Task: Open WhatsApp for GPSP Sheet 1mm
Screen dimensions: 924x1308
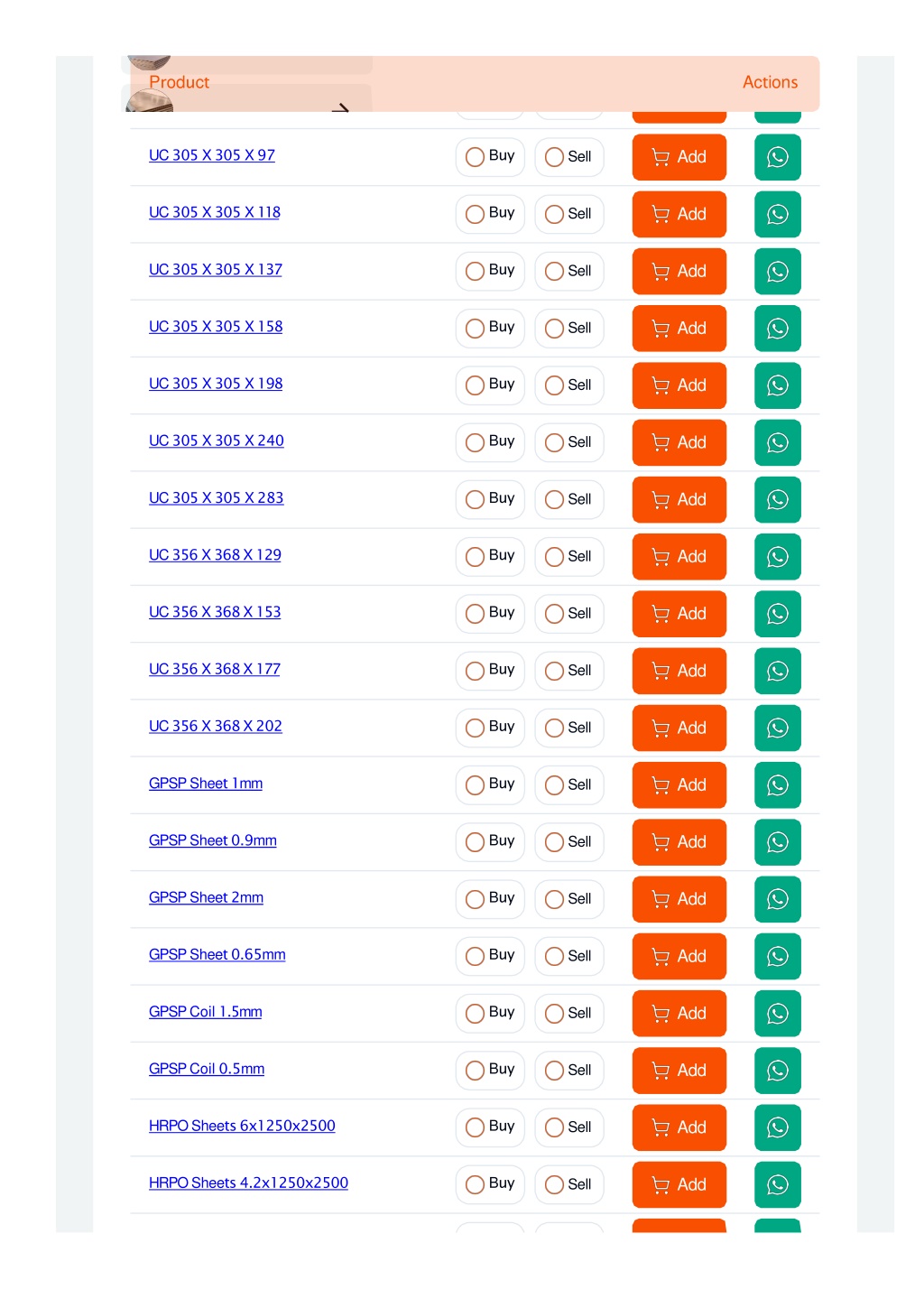Action: click(777, 785)
